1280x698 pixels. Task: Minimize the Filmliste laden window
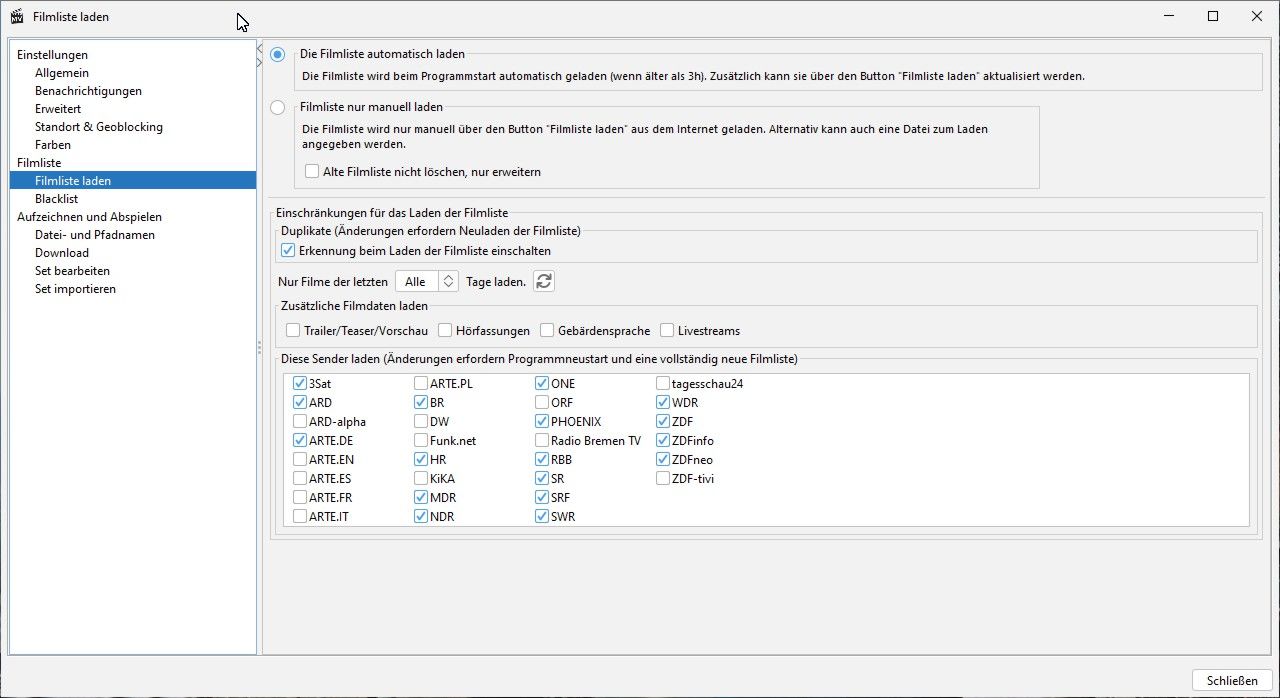(x=1169, y=16)
